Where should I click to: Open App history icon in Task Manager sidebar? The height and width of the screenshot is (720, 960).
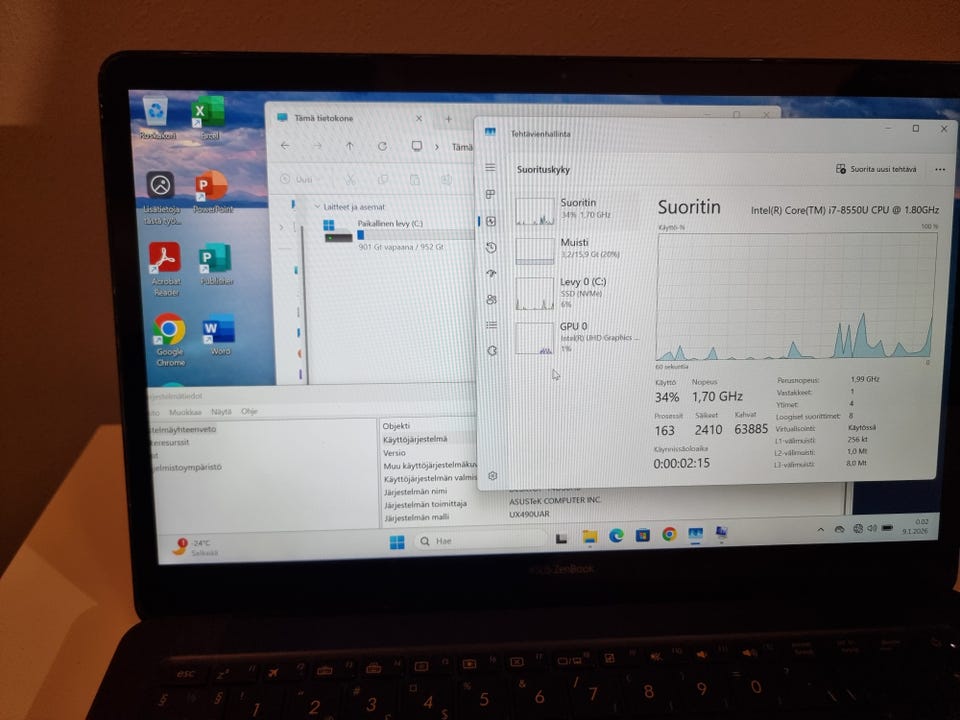coord(491,247)
